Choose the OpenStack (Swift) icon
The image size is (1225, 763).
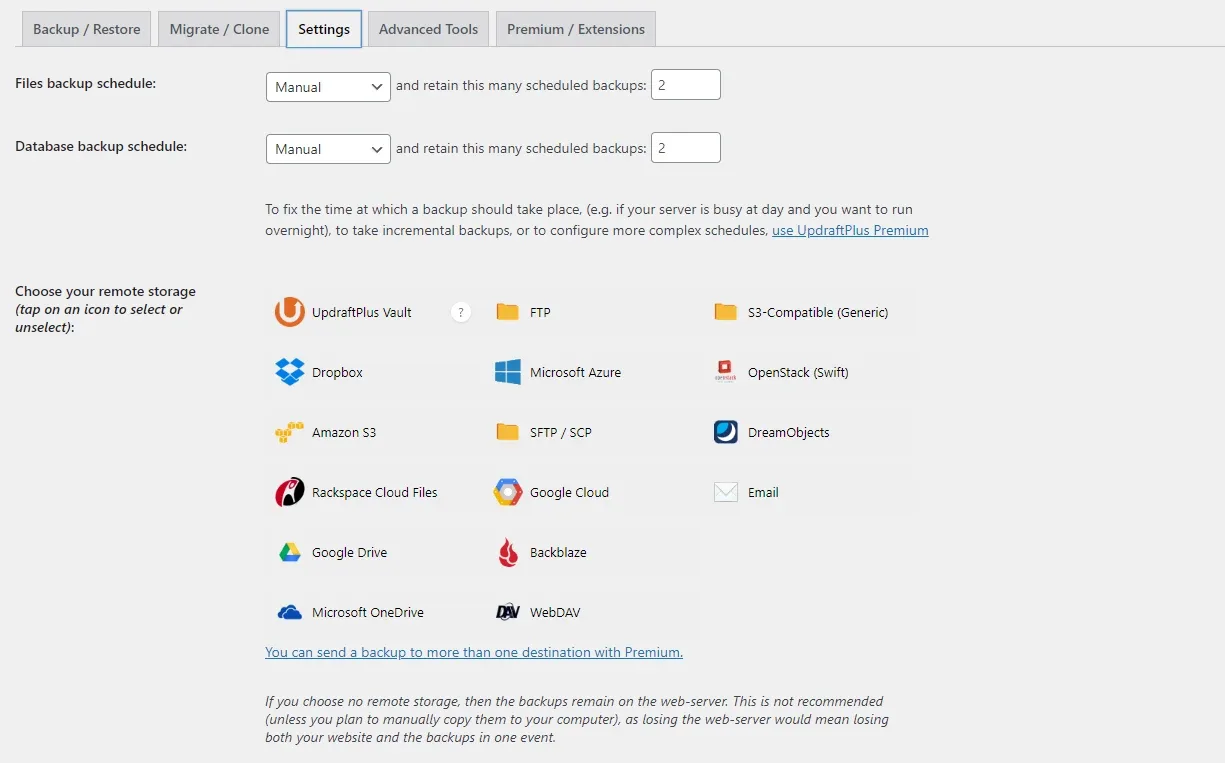click(x=726, y=372)
